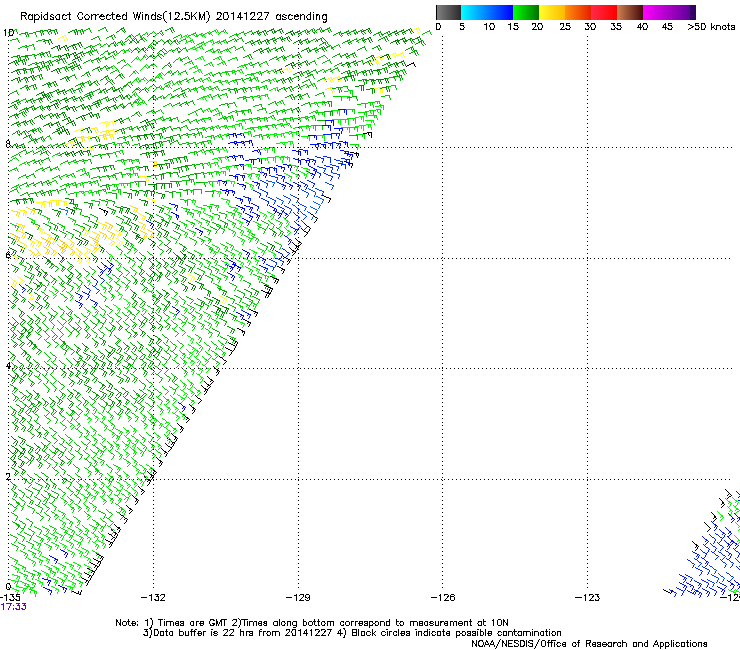Click the magenta-purple 40-50 knots color segment

(669, 12)
